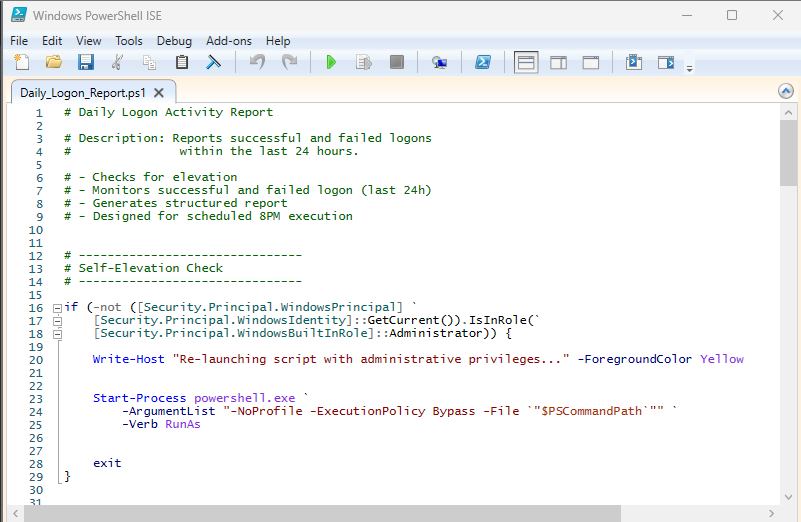Collapse the code block at line 16
Viewport: 801px width, 522px height.
pyautogui.click(x=57, y=308)
